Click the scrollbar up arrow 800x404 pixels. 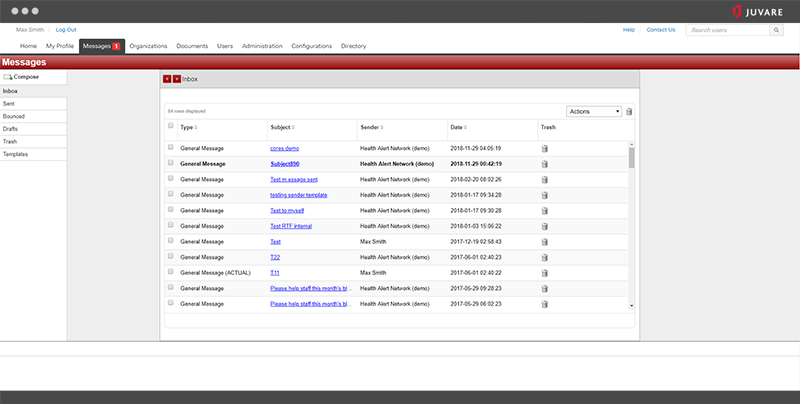[632, 145]
